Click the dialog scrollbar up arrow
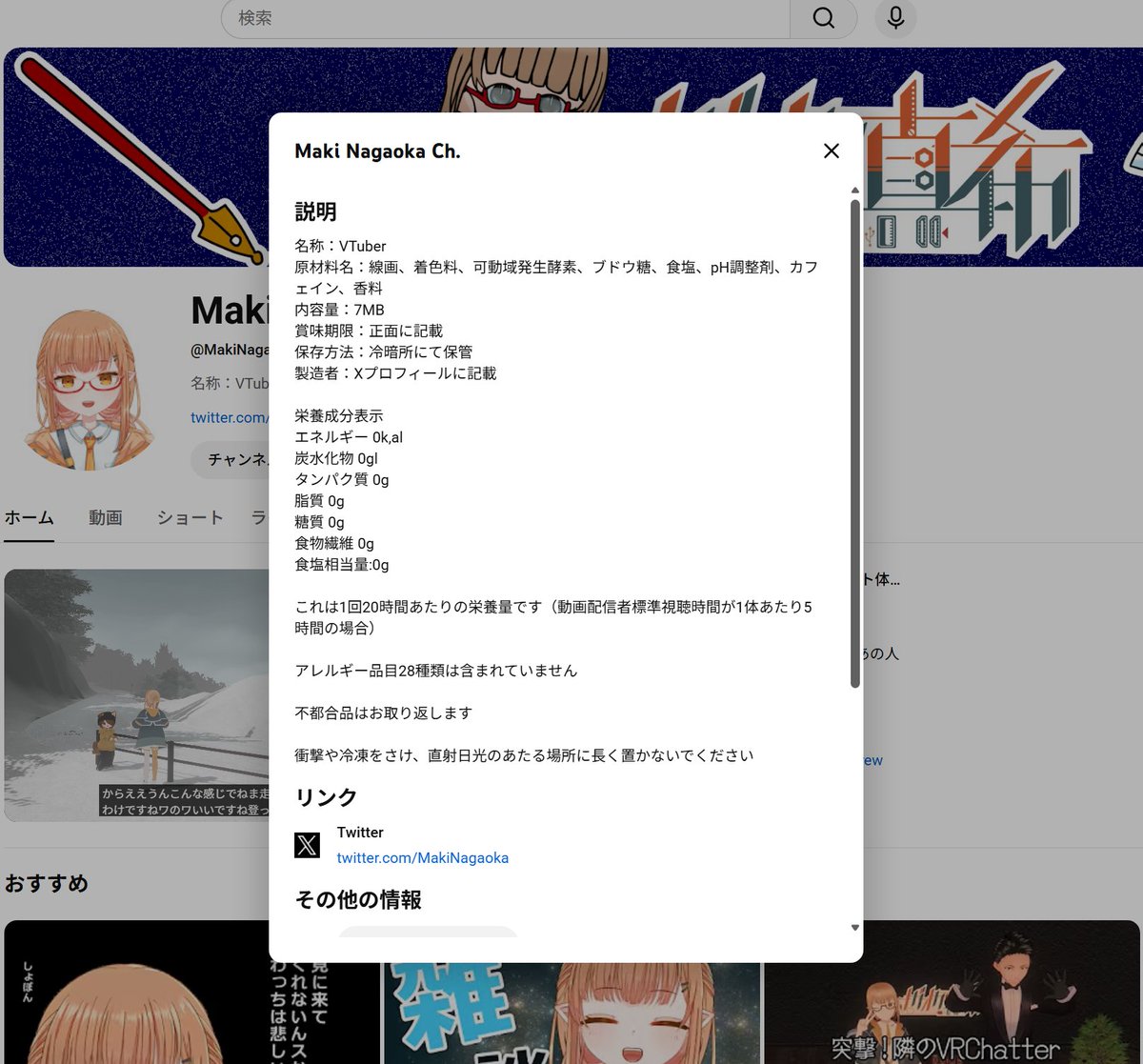This screenshot has height=1064, width=1143. click(x=854, y=190)
